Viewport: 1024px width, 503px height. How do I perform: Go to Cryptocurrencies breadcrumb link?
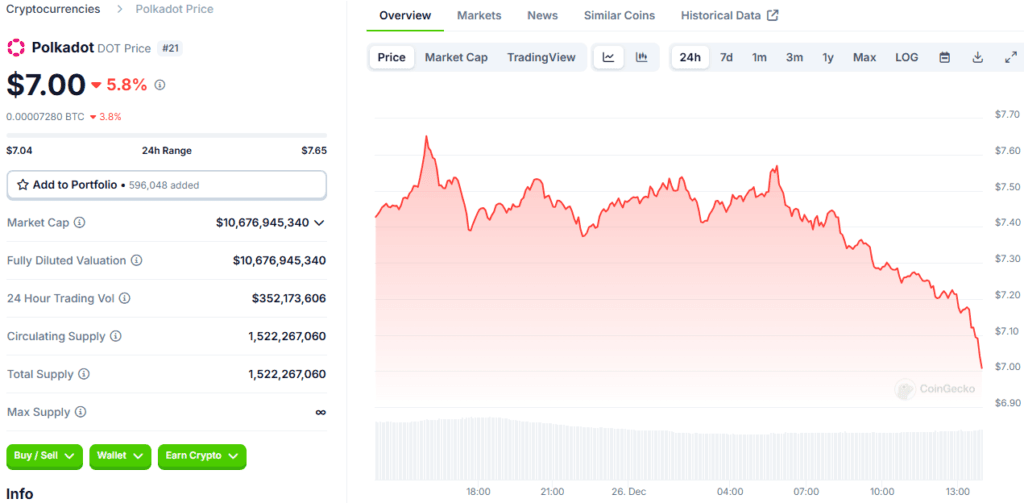coord(54,9)
